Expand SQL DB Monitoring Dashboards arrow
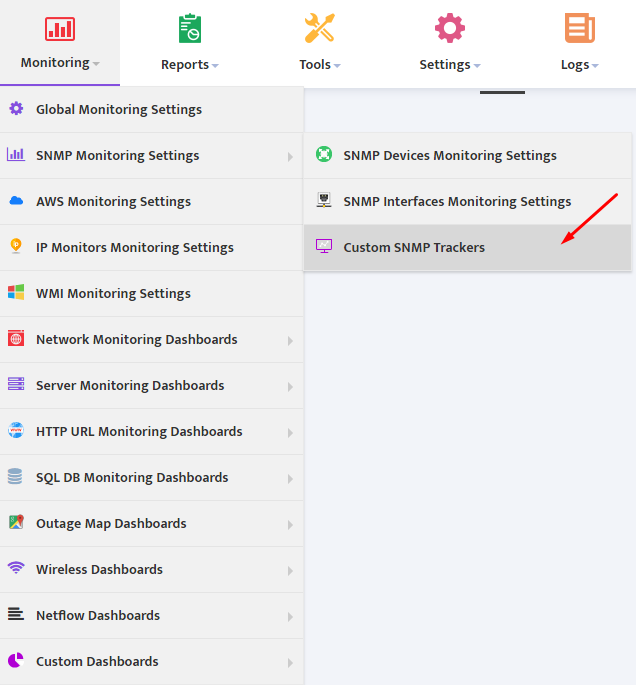636x685 pixels. (290, 479)
